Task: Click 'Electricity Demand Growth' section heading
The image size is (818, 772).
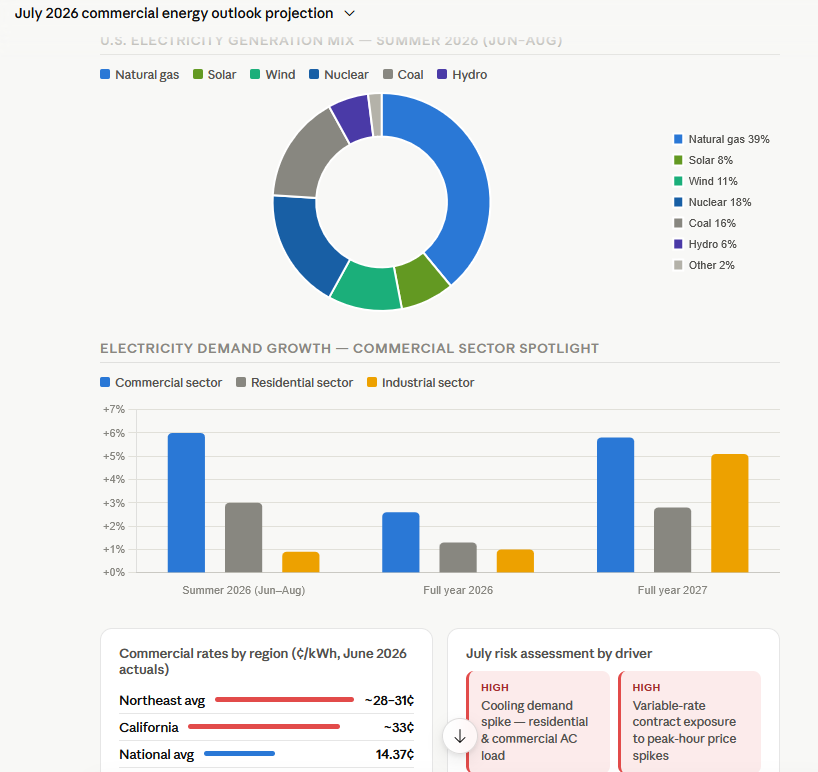Action: (x=350, y=348)
